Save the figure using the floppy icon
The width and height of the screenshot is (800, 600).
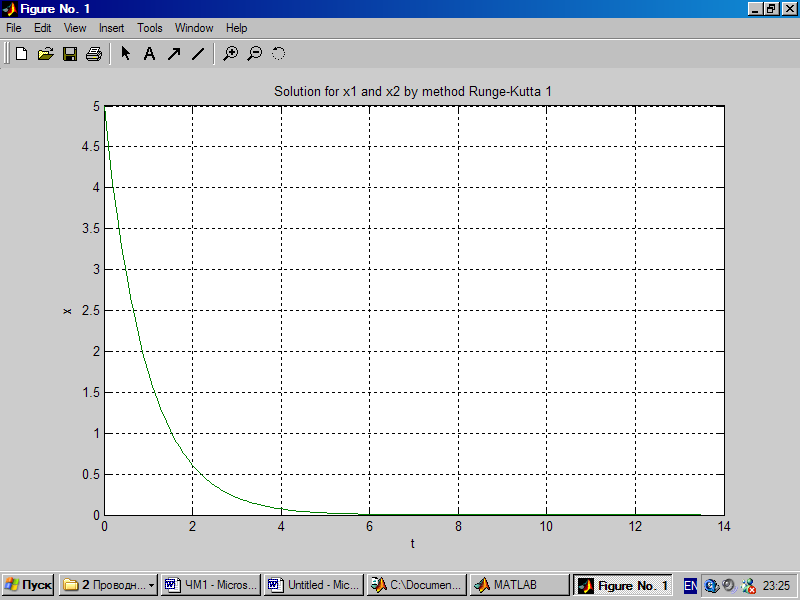click(x=70, y=54)
